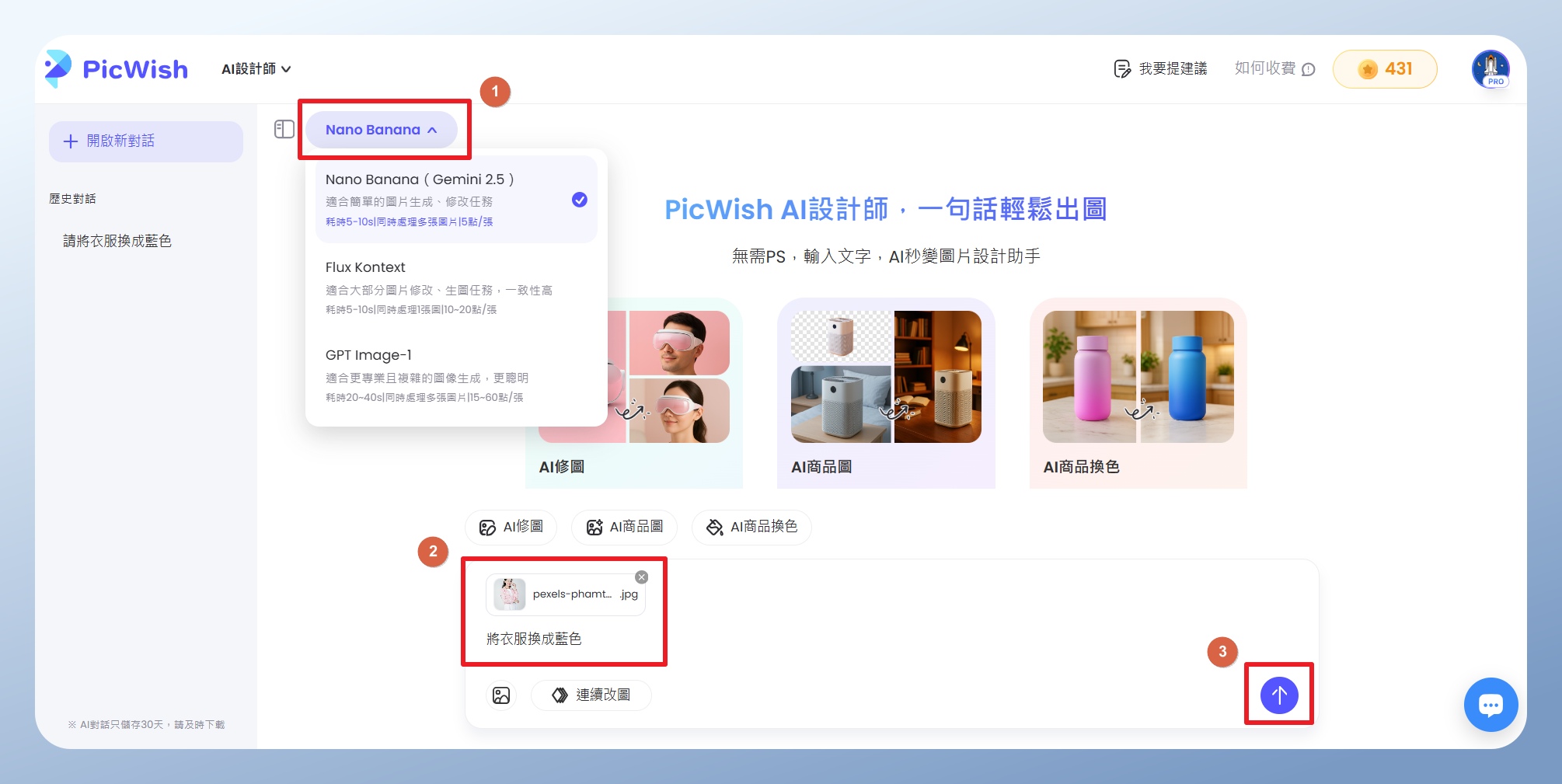The width and height of the screenshot is (1562, 784).
Task: Collapse the Nano Banana model dropdown
Action: pos(381,130)
